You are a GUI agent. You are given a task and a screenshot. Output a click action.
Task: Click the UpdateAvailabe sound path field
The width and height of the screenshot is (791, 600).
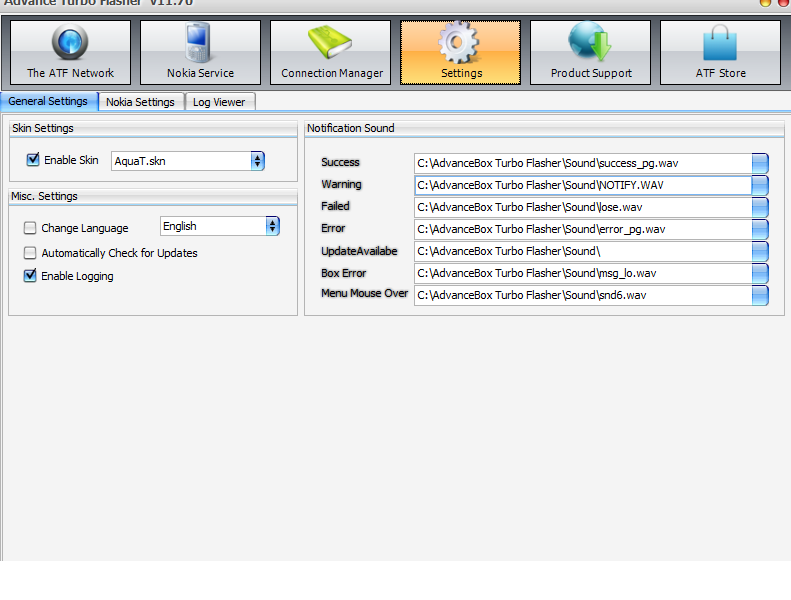pyautogui.click(x=583, y=251)
